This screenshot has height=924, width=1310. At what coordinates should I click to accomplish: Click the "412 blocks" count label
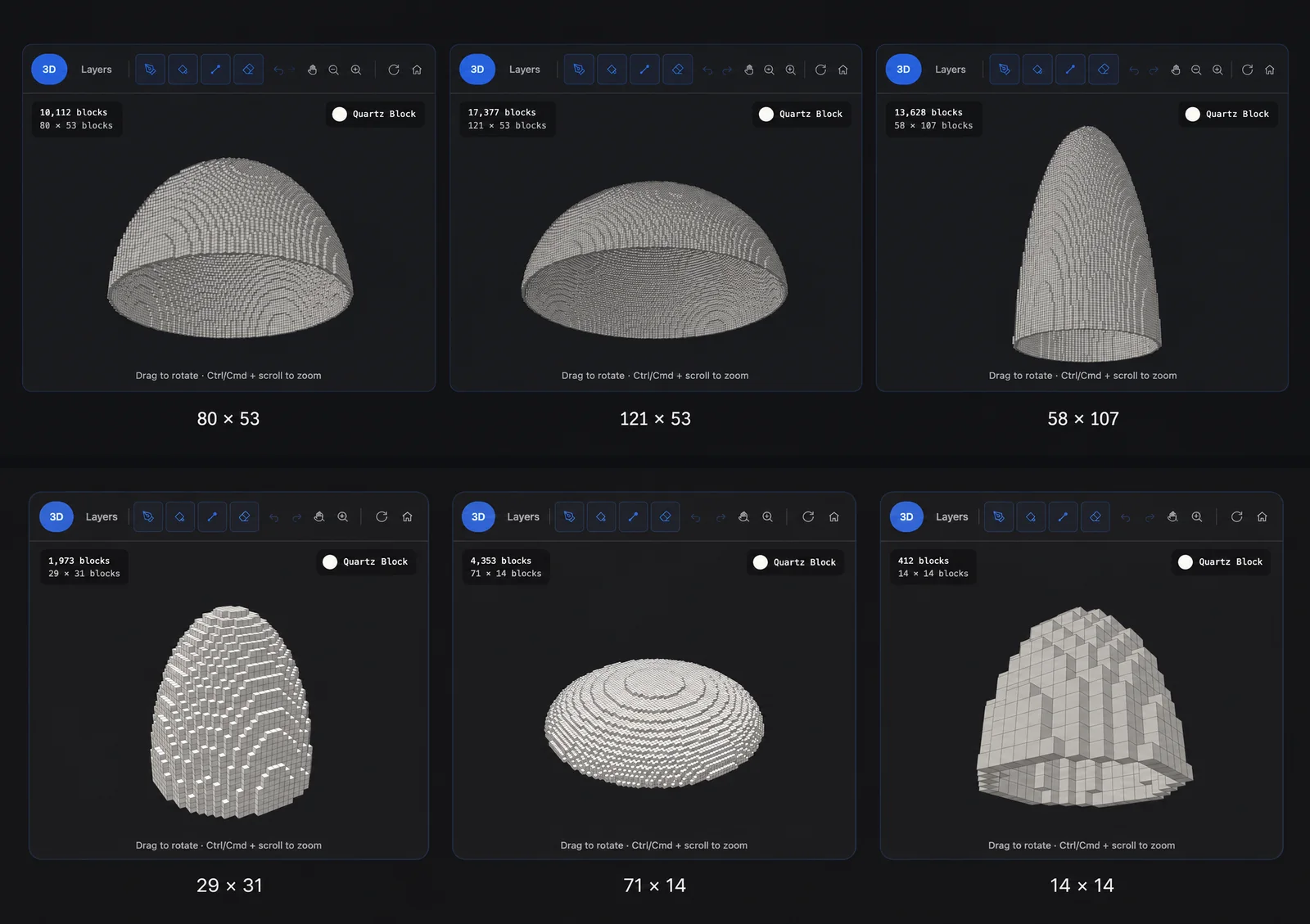click(924, 561)
